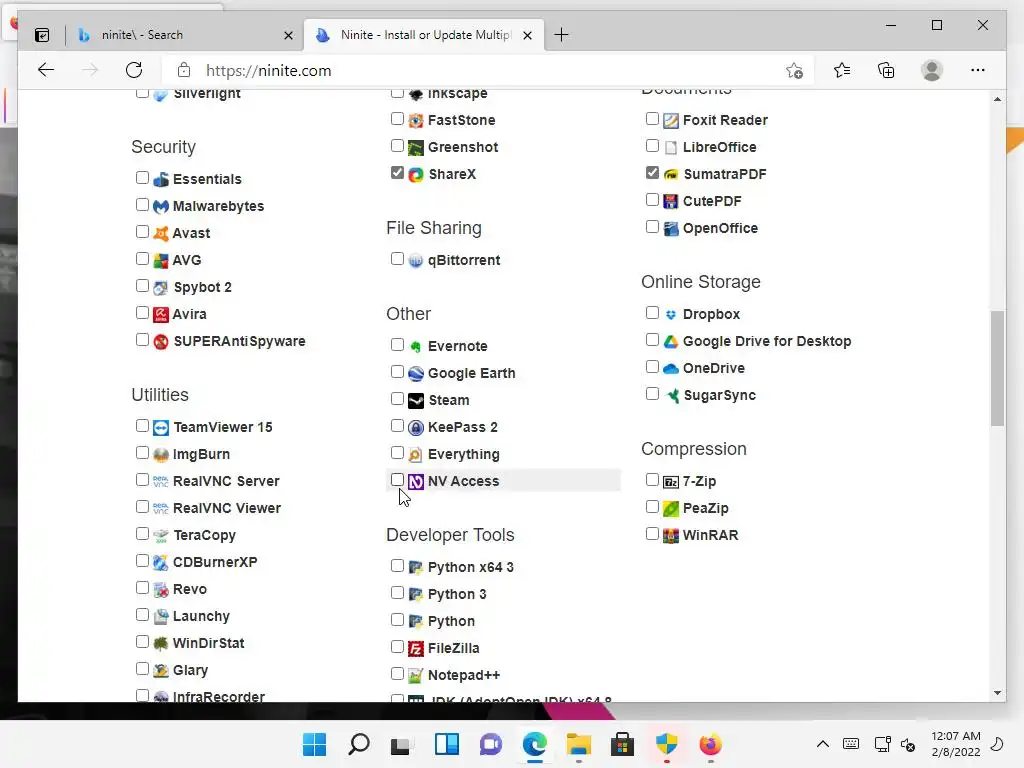
Task: Open File Explorer from taskbar
Action: coord(578,744)
